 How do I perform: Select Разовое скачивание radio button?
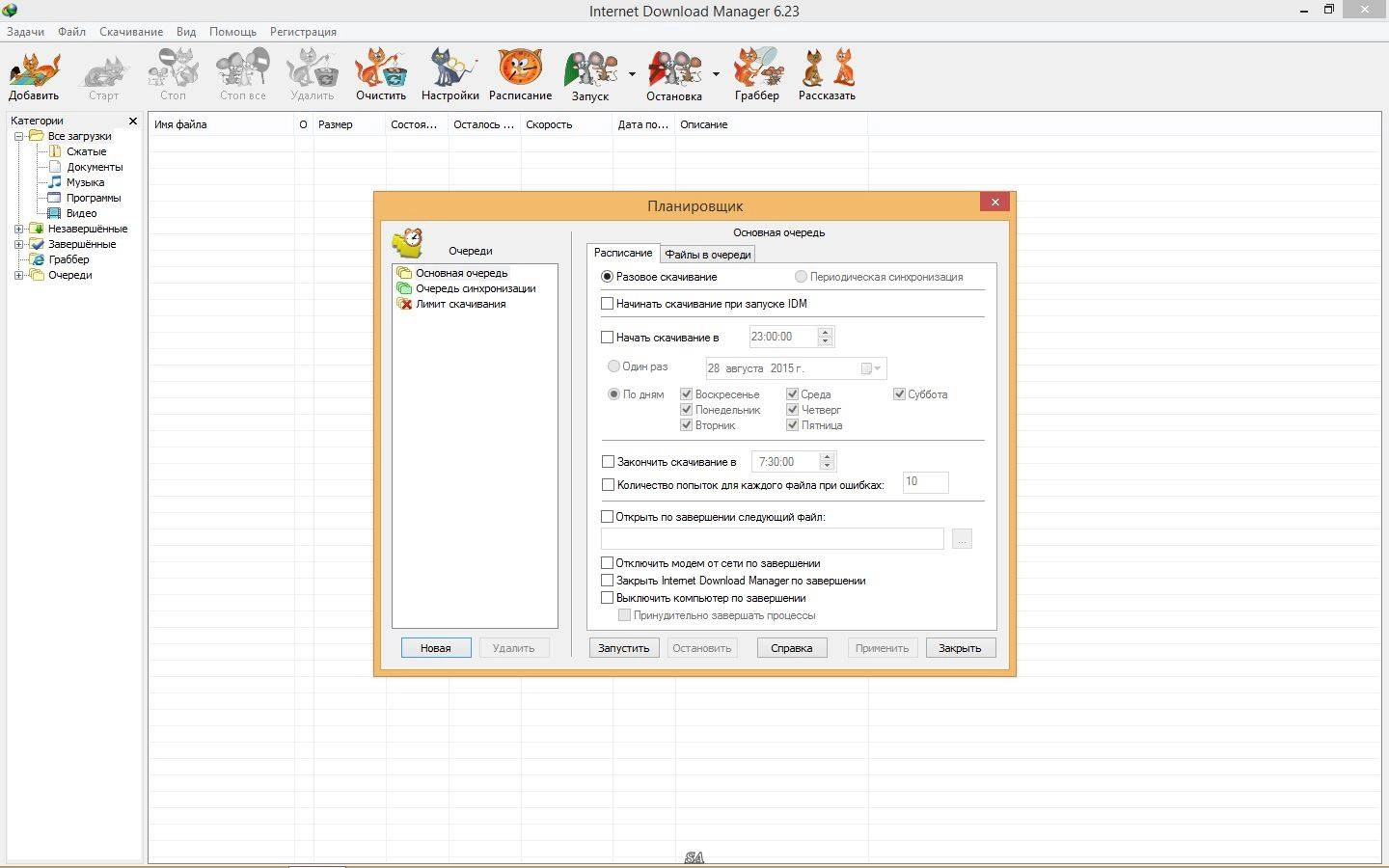click(607, 277)
